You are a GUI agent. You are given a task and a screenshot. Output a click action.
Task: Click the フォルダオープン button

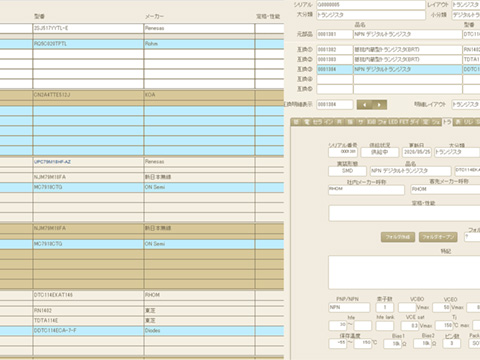pyautogui.click(x=438, y=237)
